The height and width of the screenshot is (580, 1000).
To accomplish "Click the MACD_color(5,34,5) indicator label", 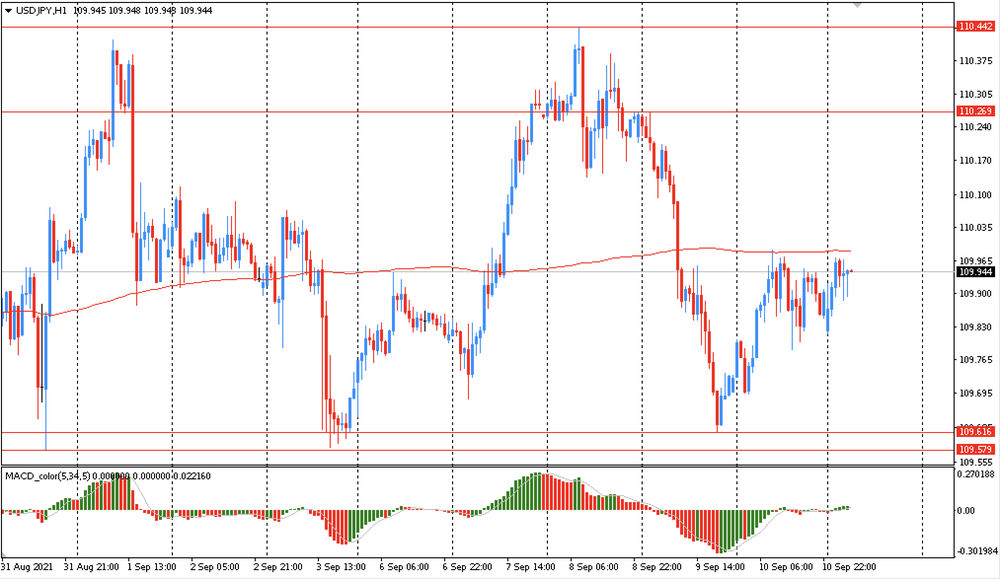I will (x=48, y=476).
